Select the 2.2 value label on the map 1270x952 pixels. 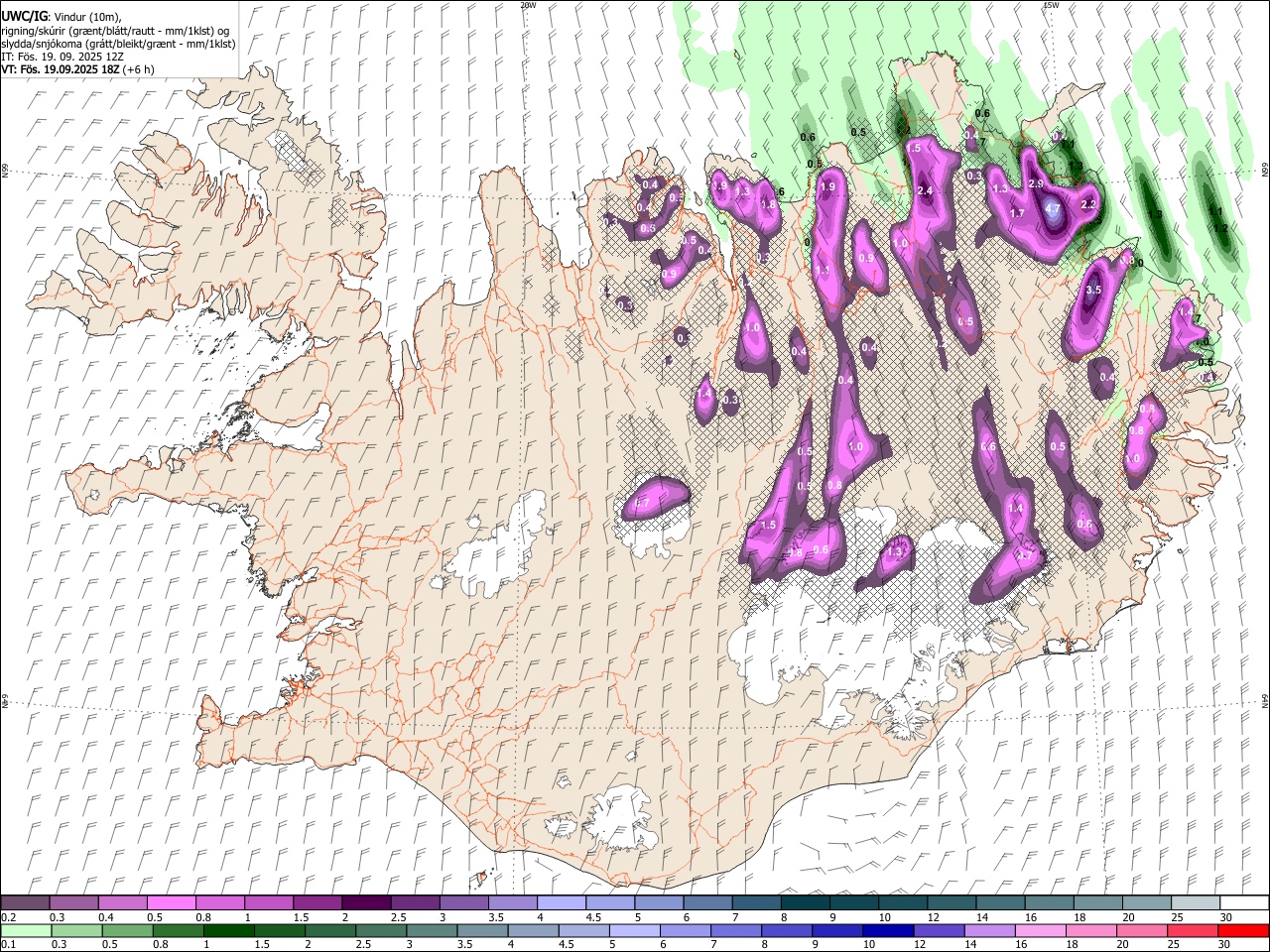click(x=1087, y=205)
